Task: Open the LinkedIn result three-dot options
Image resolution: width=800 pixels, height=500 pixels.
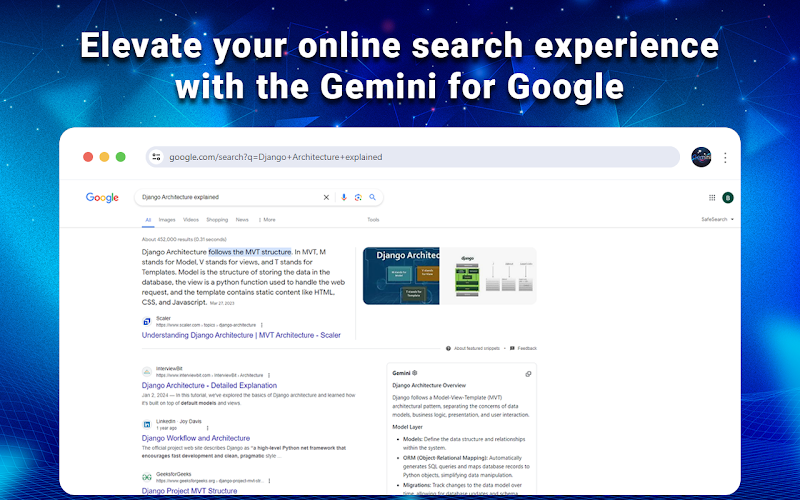Action: point(207,428)
